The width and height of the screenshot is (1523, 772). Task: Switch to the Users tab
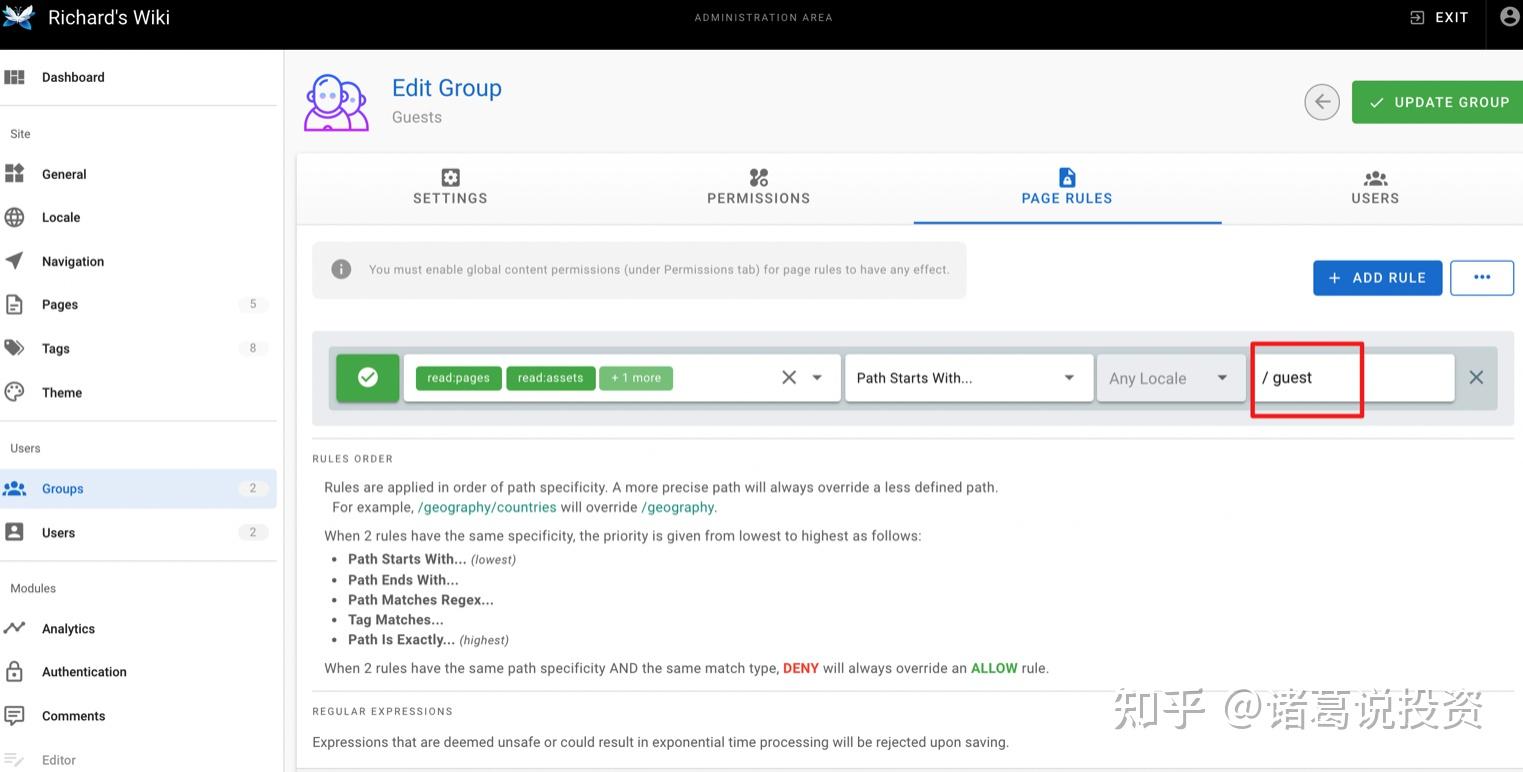click(1374, 188)
